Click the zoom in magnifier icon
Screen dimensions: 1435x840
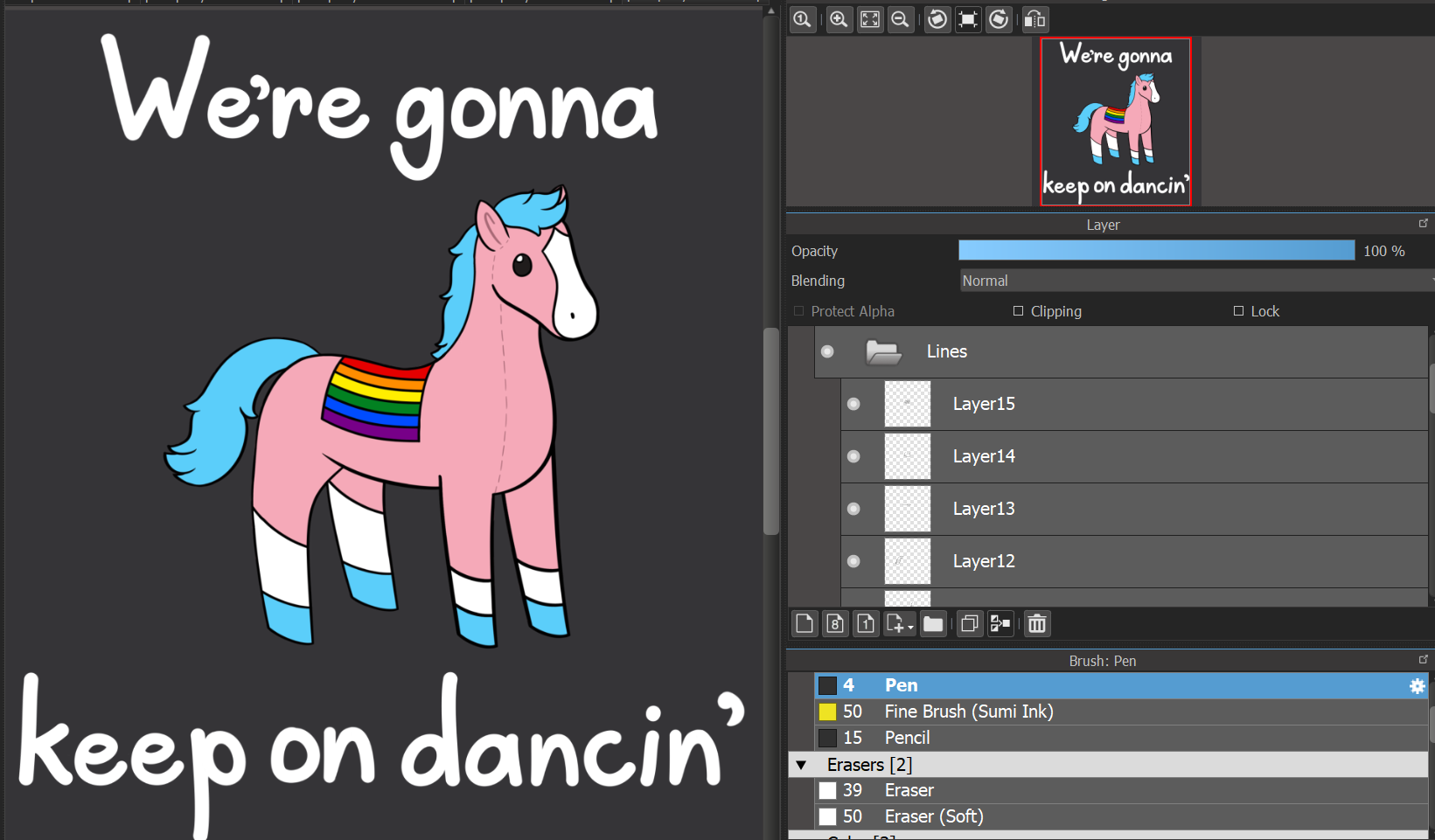(839, 19)
